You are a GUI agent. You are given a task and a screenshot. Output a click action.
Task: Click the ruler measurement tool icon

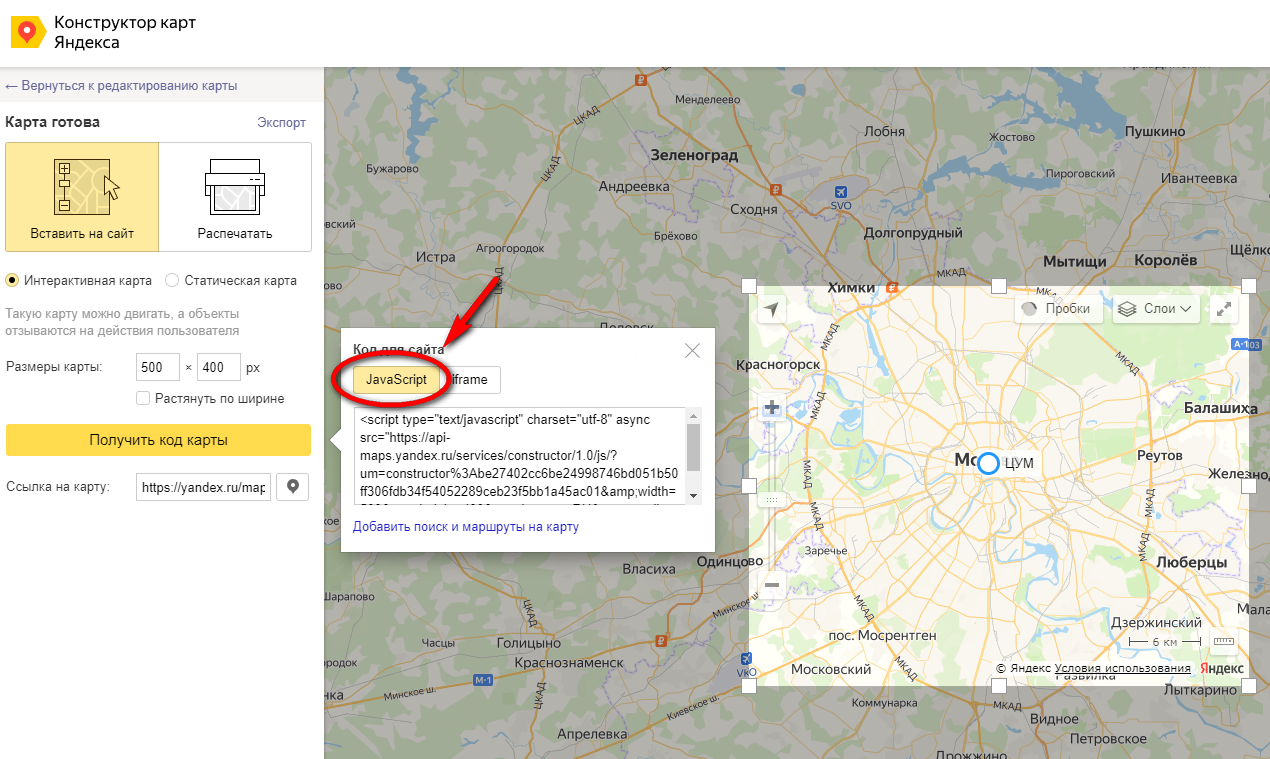pyautogui.click(x=1224, y=641)
